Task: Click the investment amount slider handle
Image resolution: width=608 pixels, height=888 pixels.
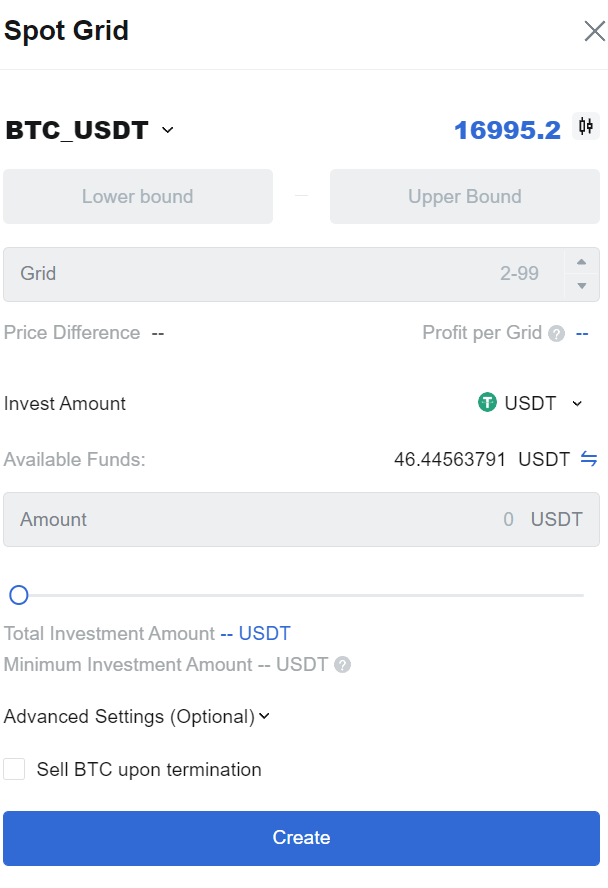Action: 19,595
